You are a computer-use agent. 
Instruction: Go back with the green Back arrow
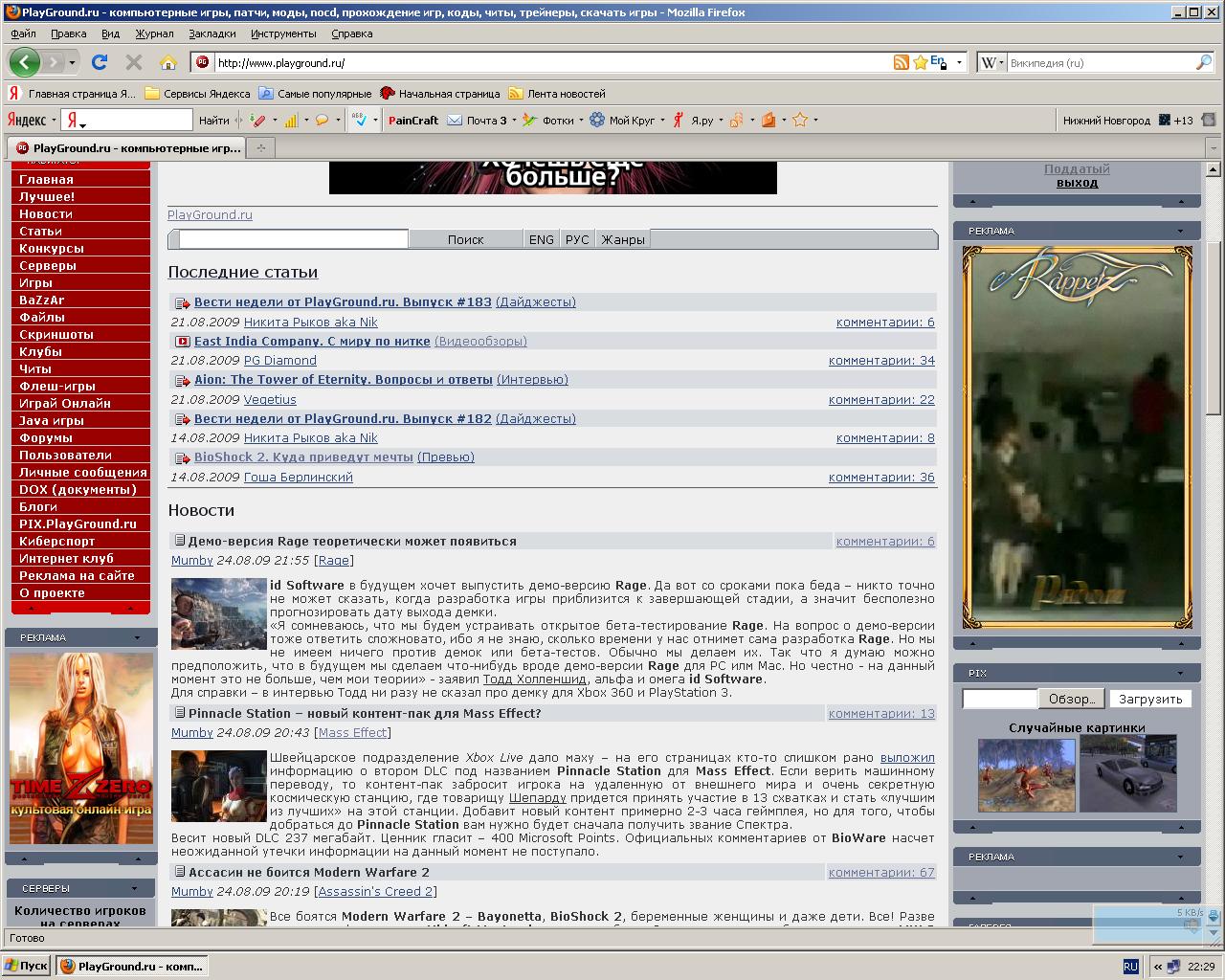(x=25, y=62)
